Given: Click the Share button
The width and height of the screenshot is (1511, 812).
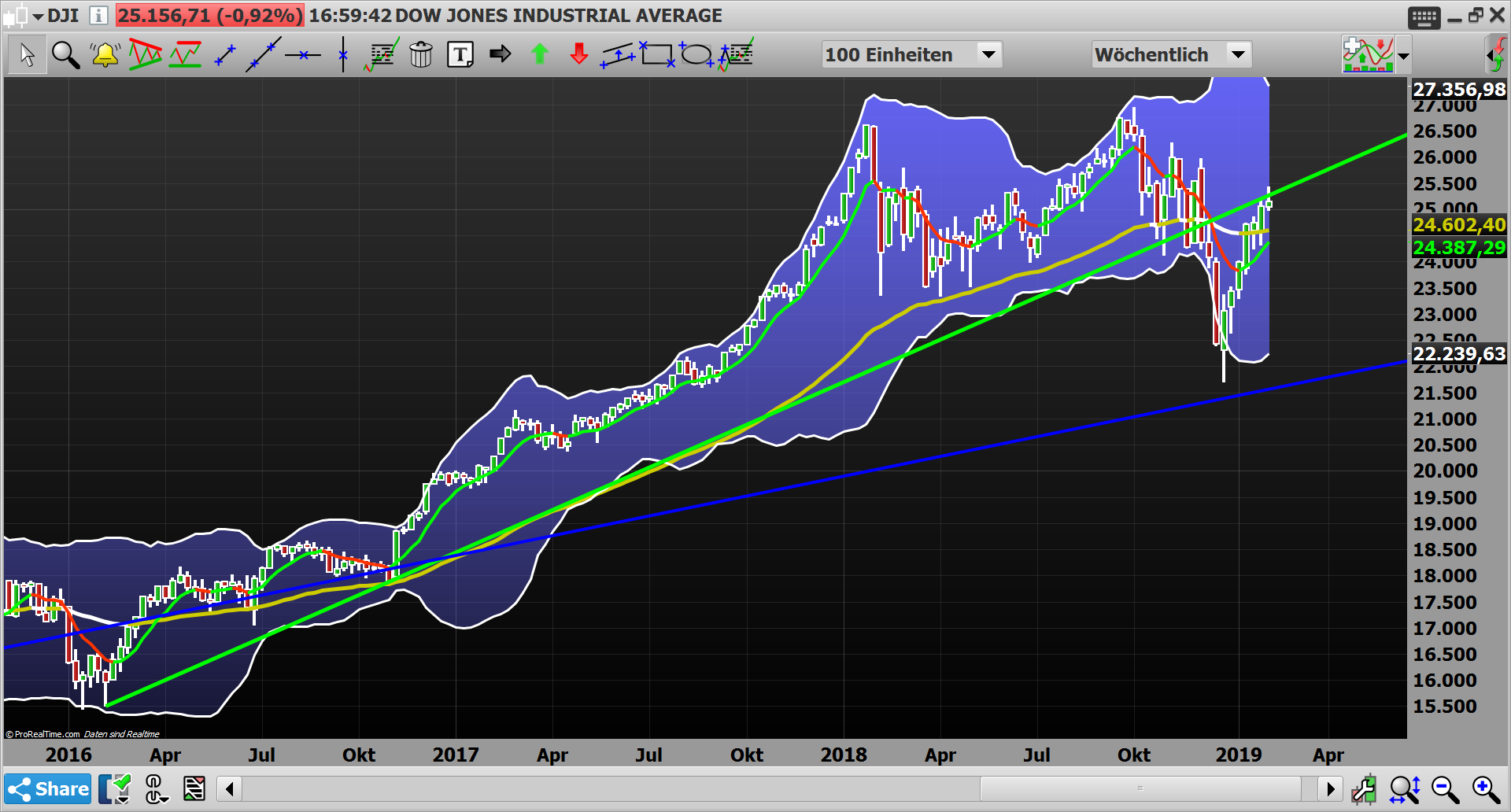Looking at the screenshot, I should [x=48, y=788].
